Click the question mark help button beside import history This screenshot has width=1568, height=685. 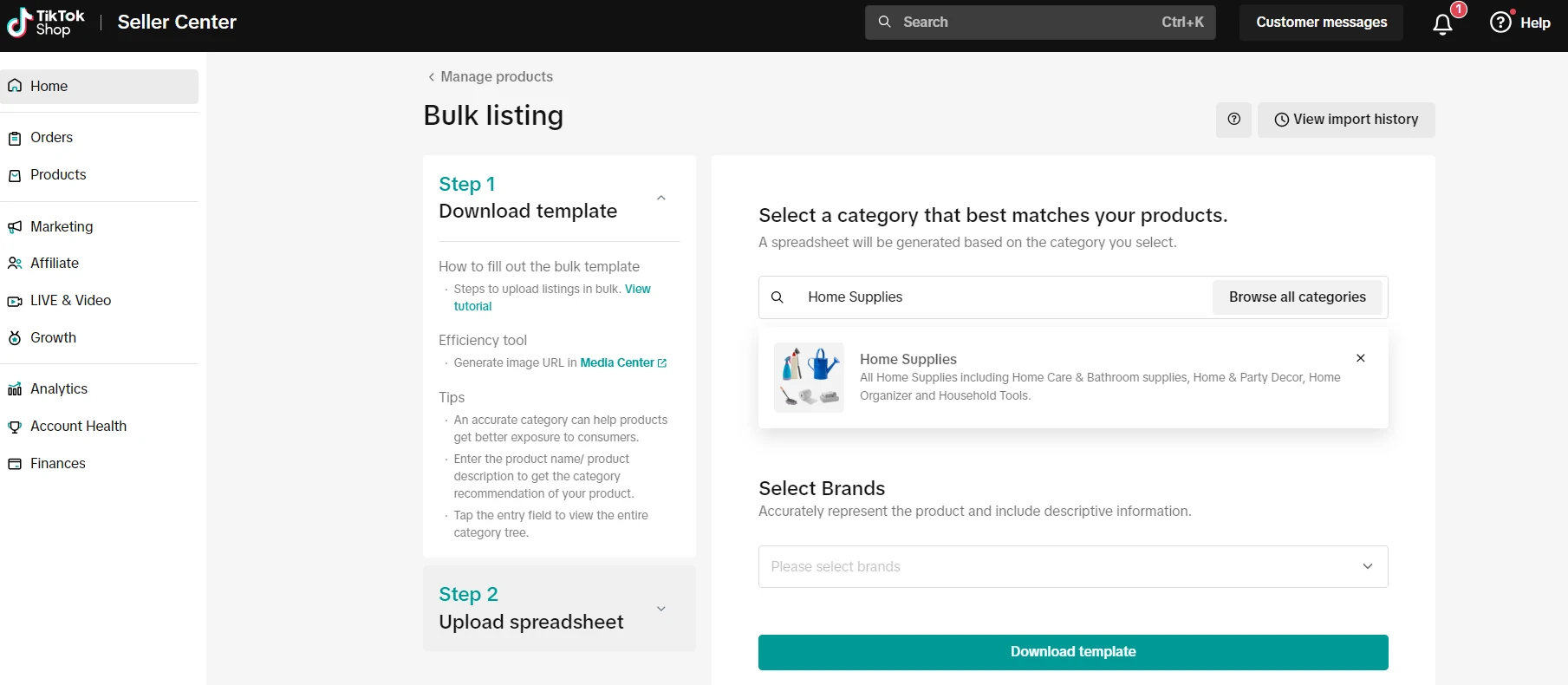1233,120
